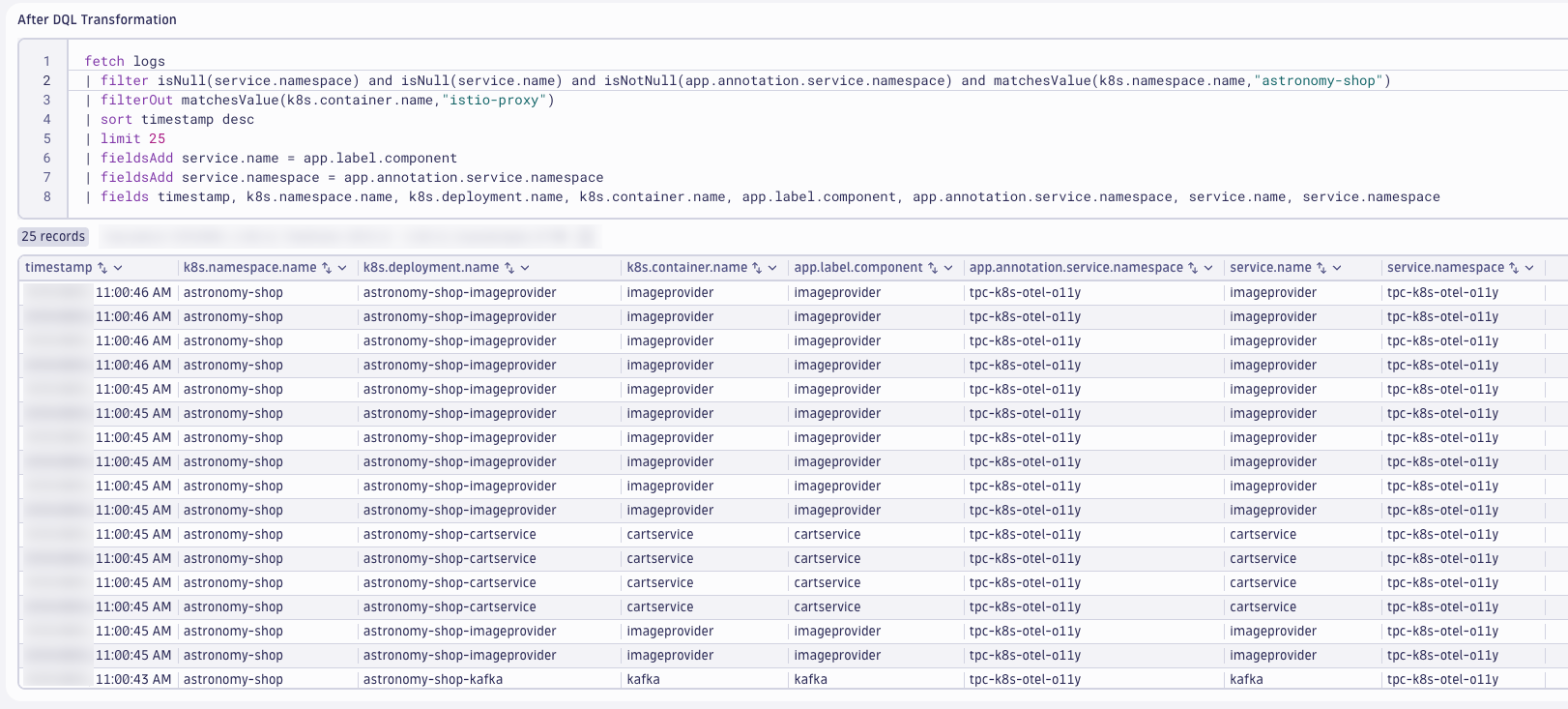Expand app.annotation.service.namespace column chevron
The width and height of the screenshot is (1568, 709).
[1208, 268]
